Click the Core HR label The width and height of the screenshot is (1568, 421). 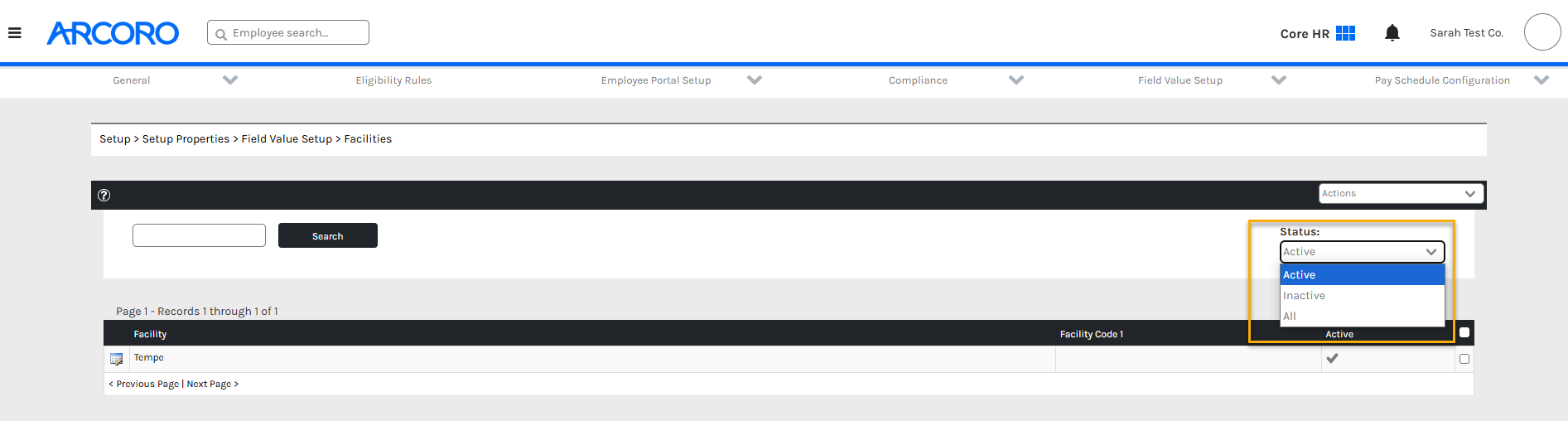tap(1305, 34)
